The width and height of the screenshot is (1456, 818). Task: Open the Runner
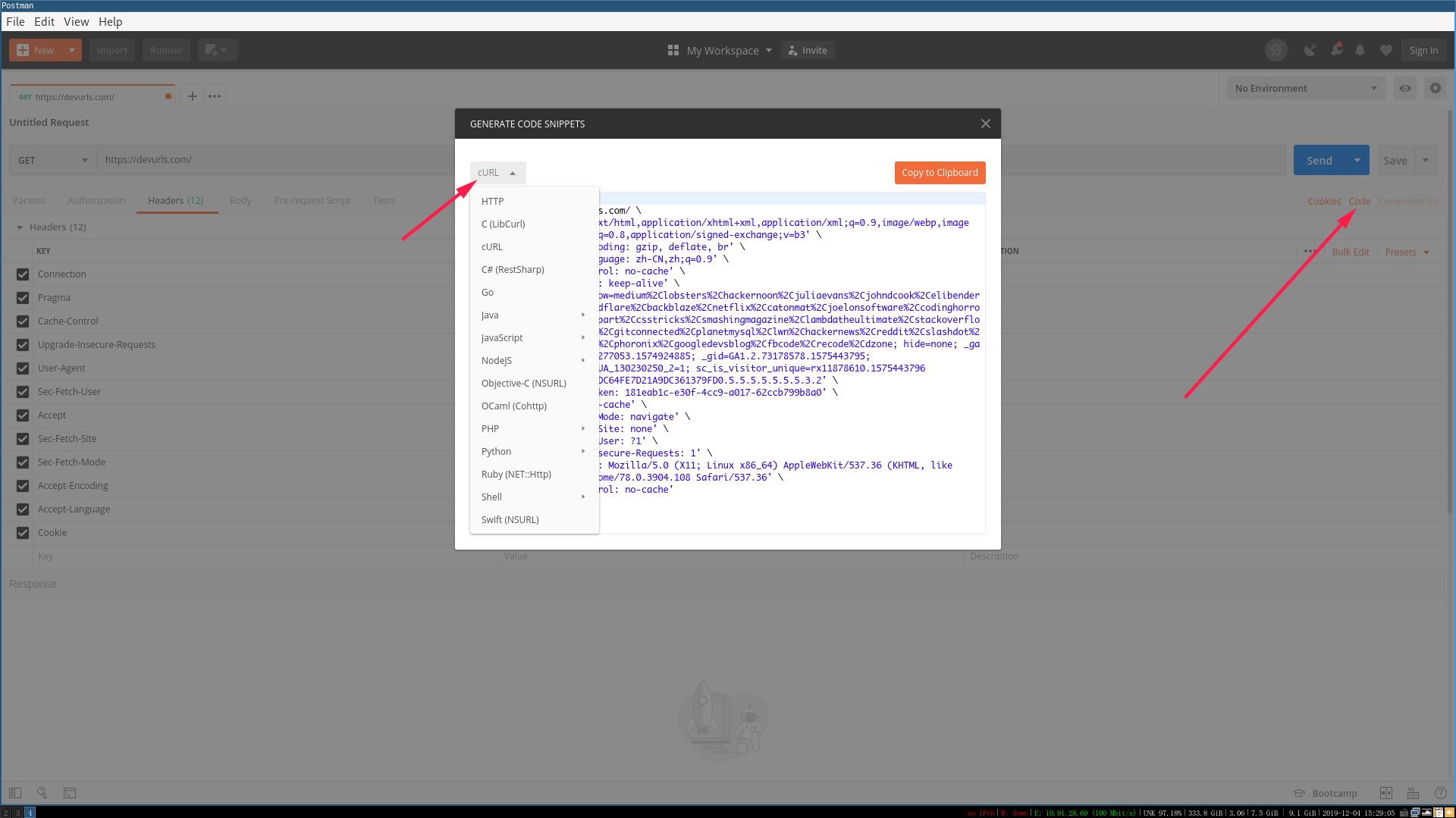pyautogui.click(x=166, y=50)
